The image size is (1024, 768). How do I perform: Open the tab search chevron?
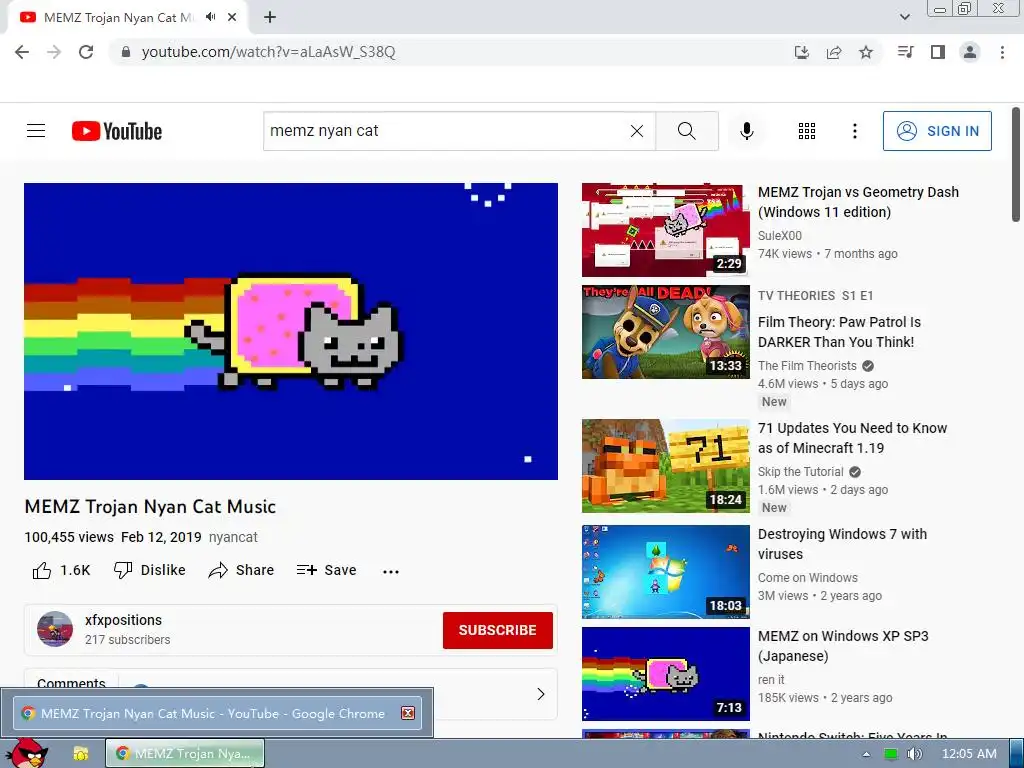click(904, 17)
